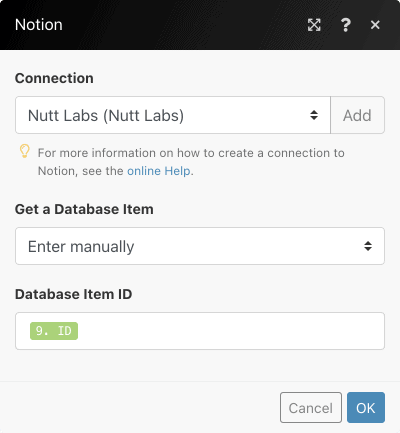The height and width of the screenshot is (433, 400).
Task: Open the Enter manually dropdown
Action: click(x=200, y=246)
